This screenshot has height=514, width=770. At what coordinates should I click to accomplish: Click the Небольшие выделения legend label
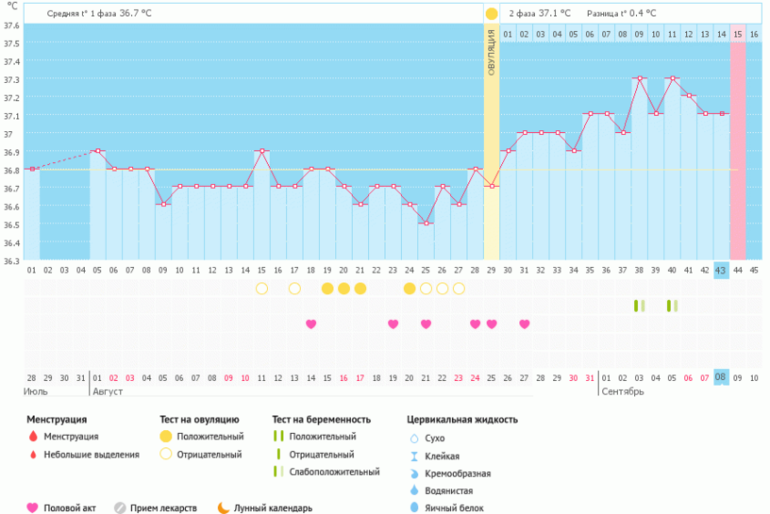tap(95, 455)
